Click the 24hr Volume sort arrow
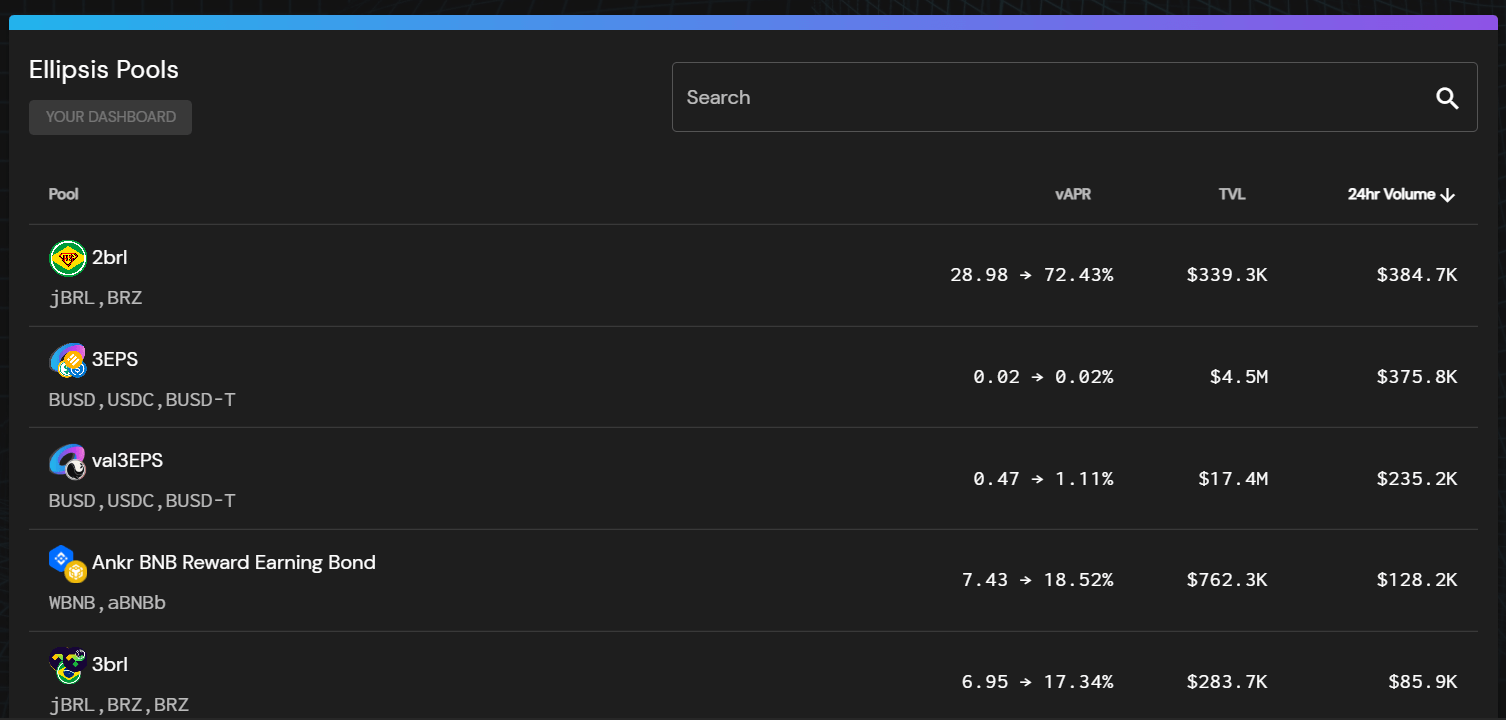Image resolution: width=1506 pixels, height=720 pixels. 1447,195
